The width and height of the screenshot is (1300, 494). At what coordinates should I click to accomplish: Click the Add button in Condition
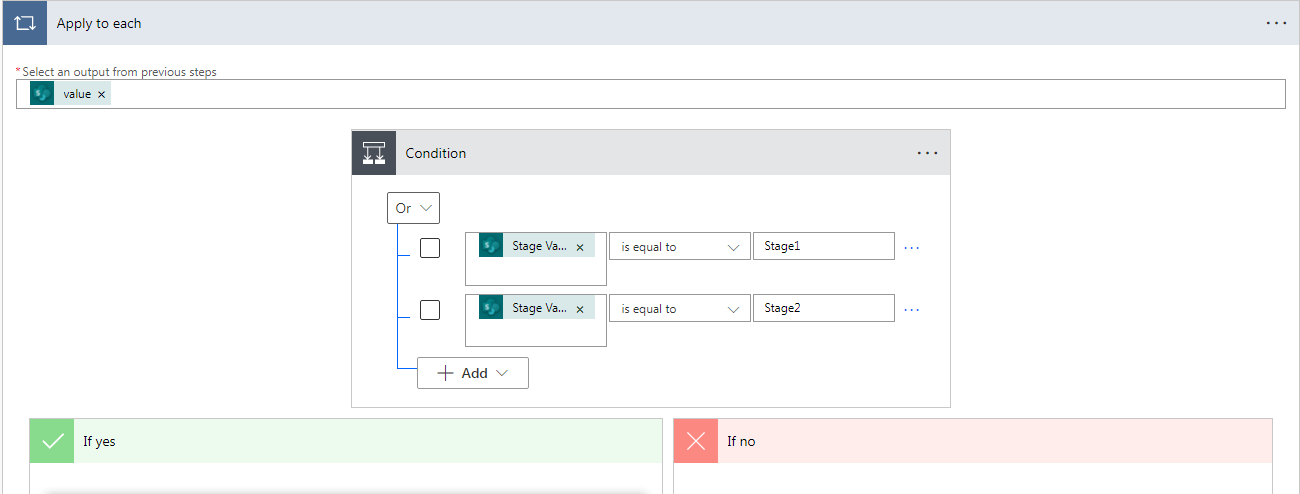click(x=473, y=373)
